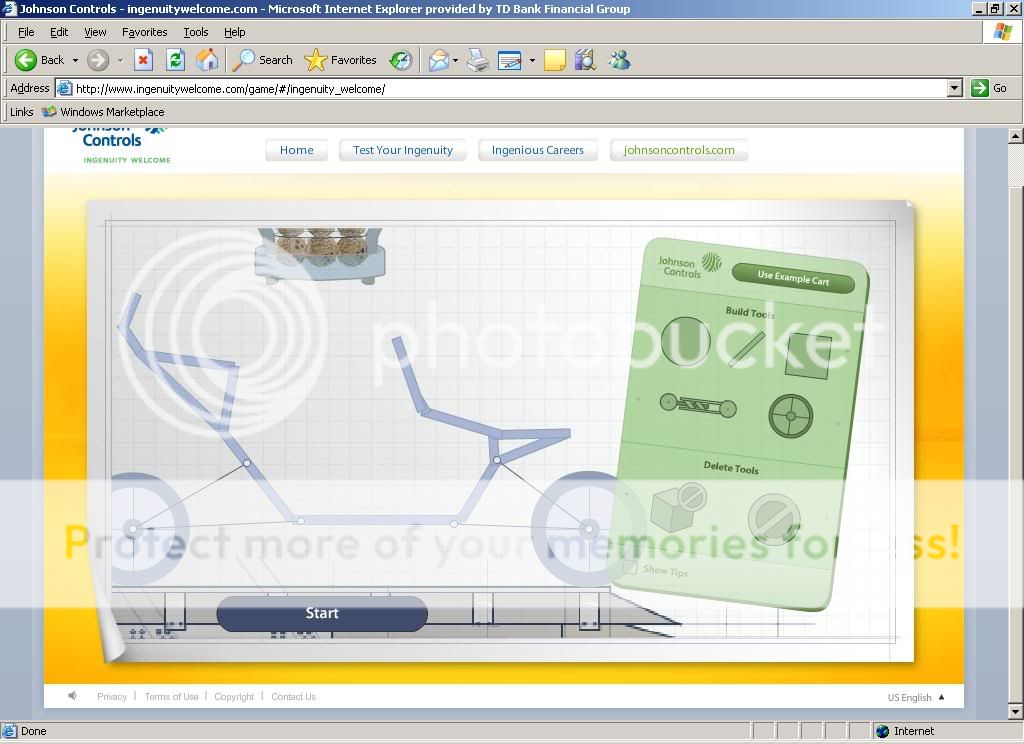Mute sound with the speaker icon
The height and width of the screenshot is (744, 1024).
tap(72, 696)
